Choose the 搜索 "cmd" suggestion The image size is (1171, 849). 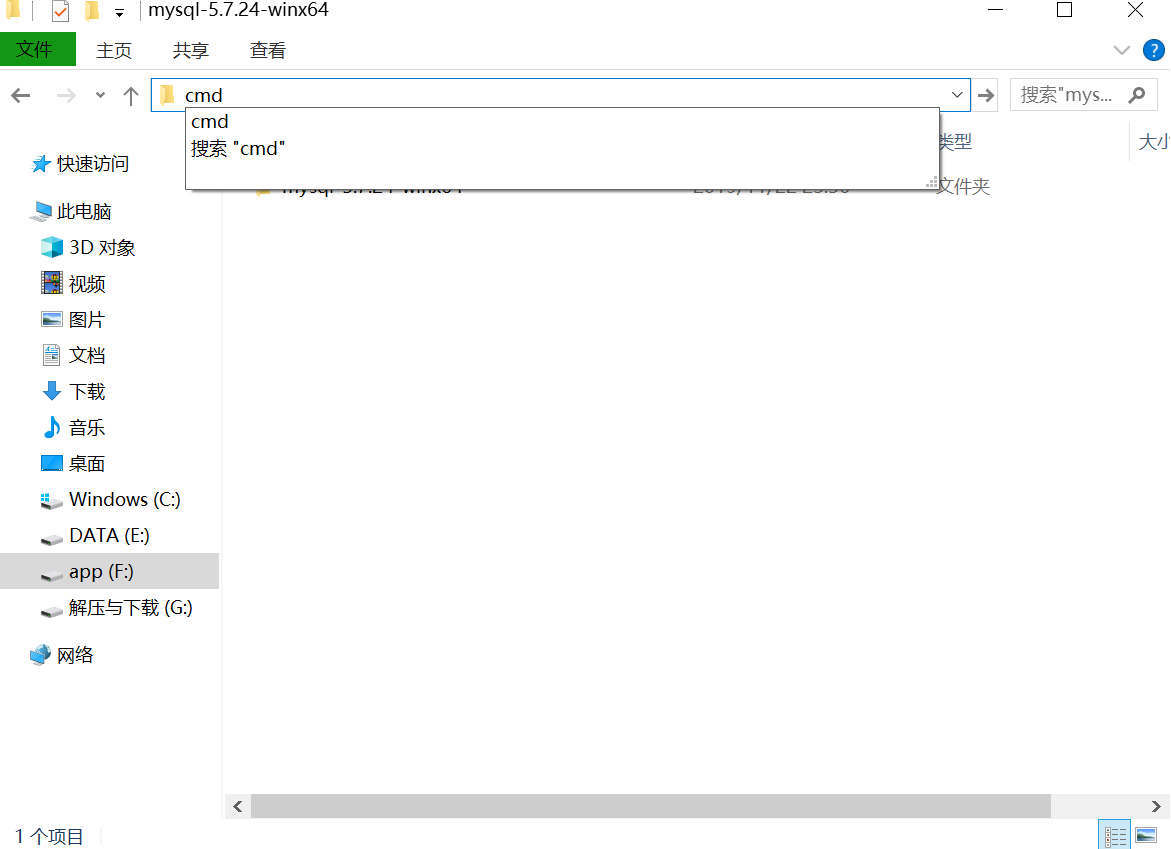pos(562,149)
